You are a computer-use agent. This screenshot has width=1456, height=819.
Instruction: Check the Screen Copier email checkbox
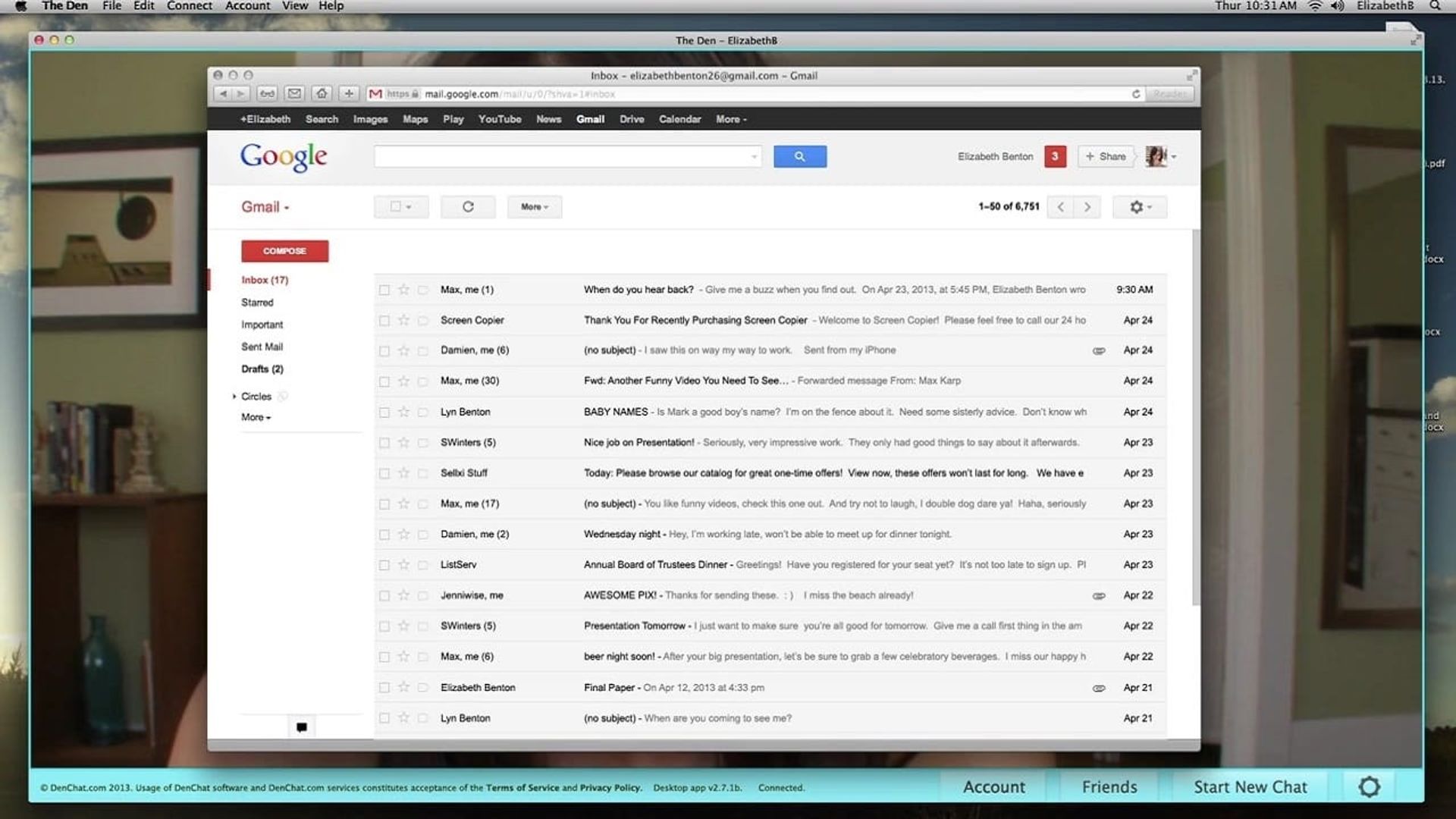point(384,321)
